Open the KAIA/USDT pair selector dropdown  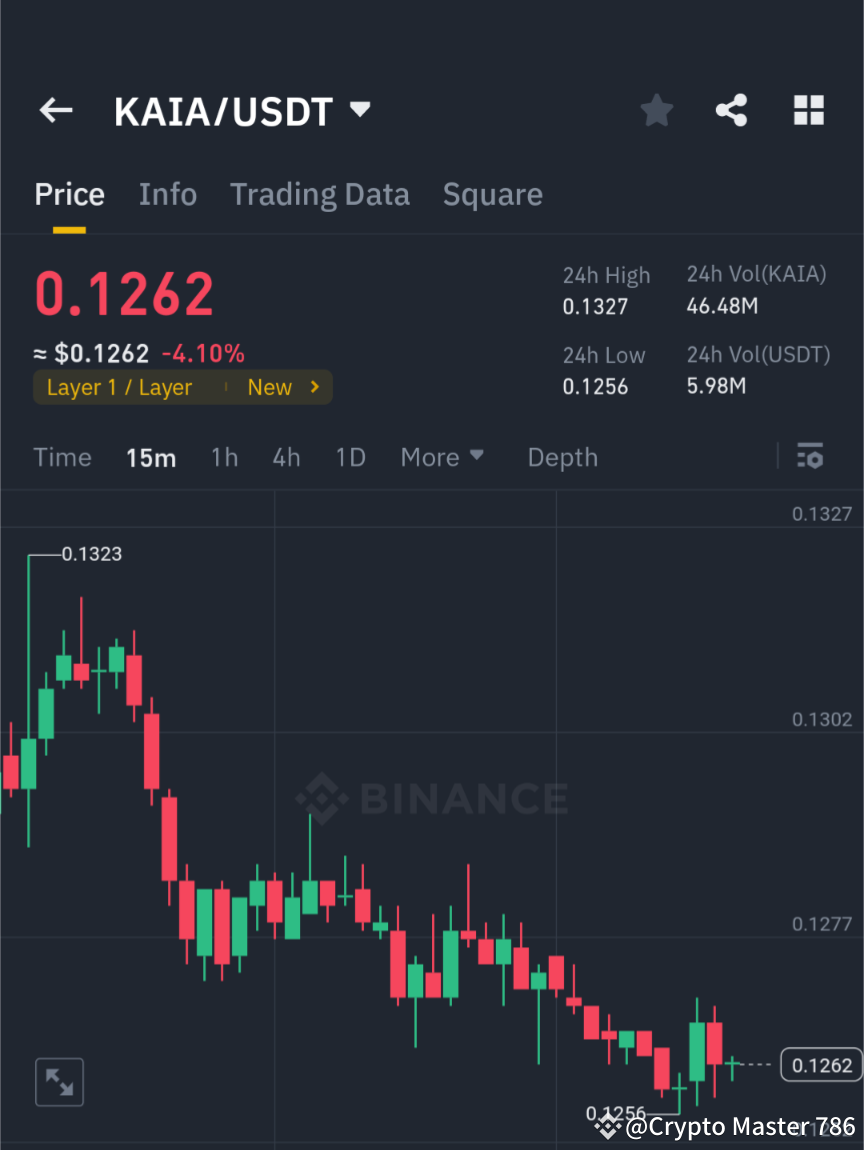pyautogui.click(x=359, y=110)
